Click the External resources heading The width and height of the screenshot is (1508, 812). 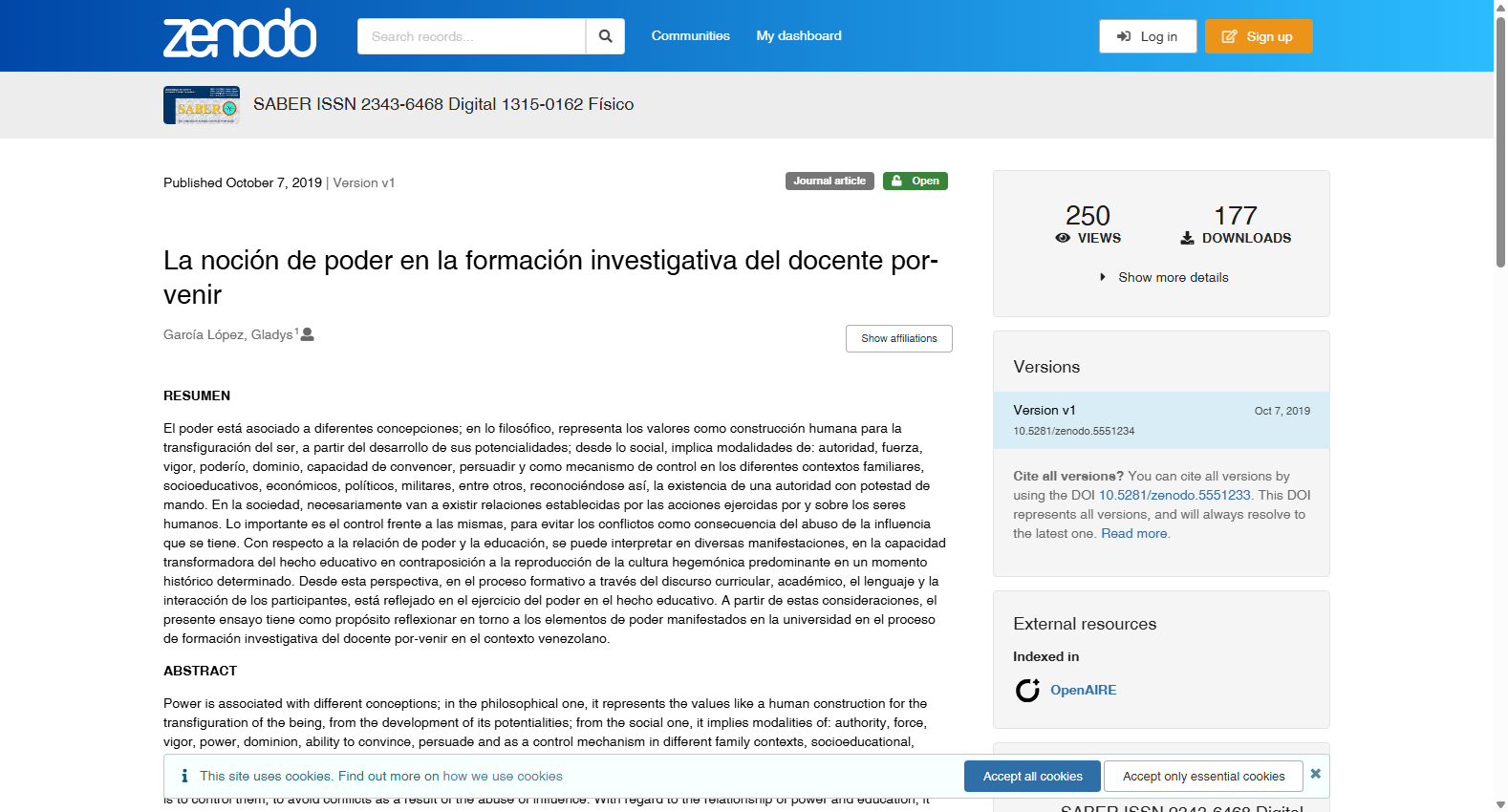point(1085,624)
